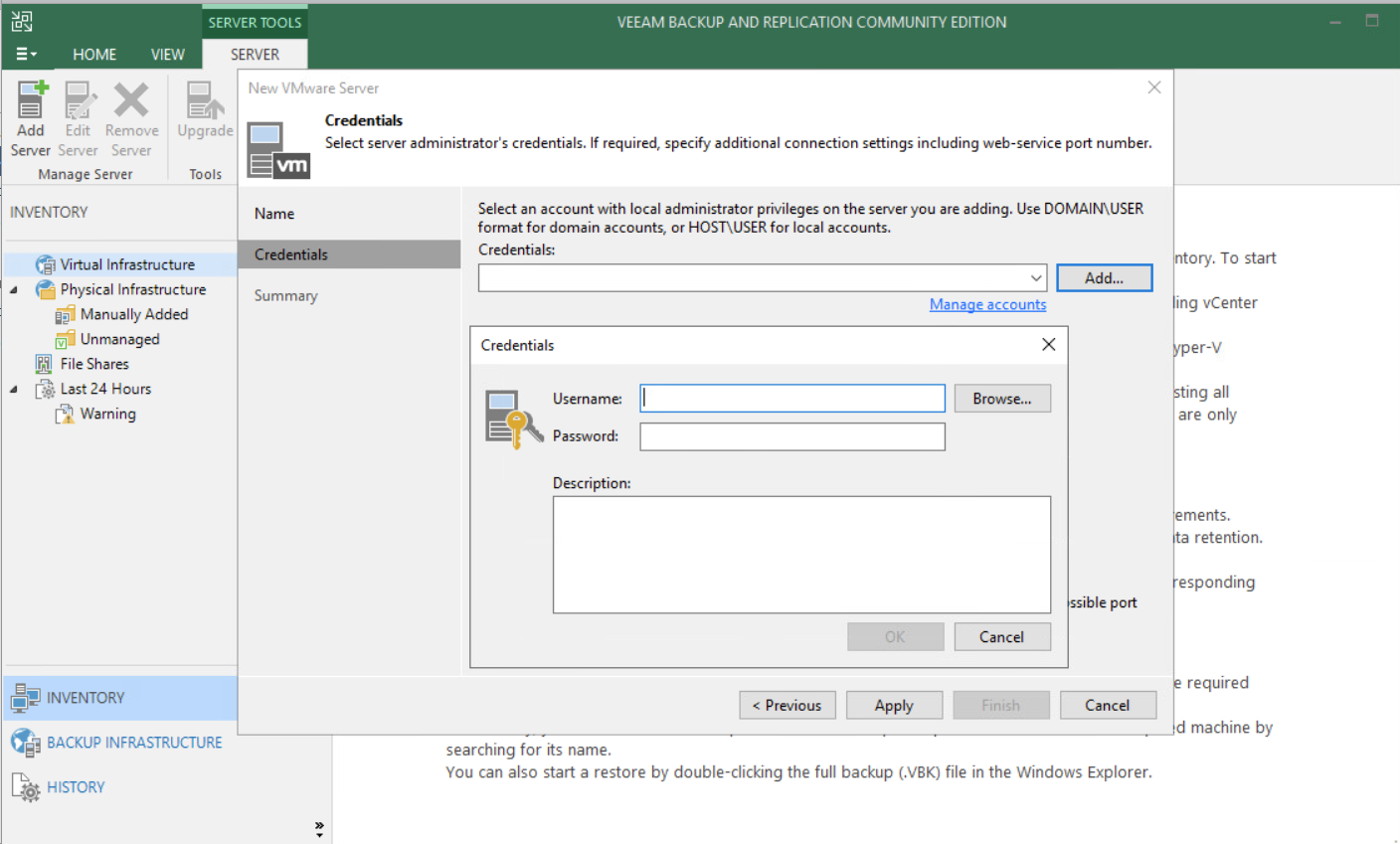
Task: Close the Credentials dialog with X
Action: click(x=1048, y=344)
